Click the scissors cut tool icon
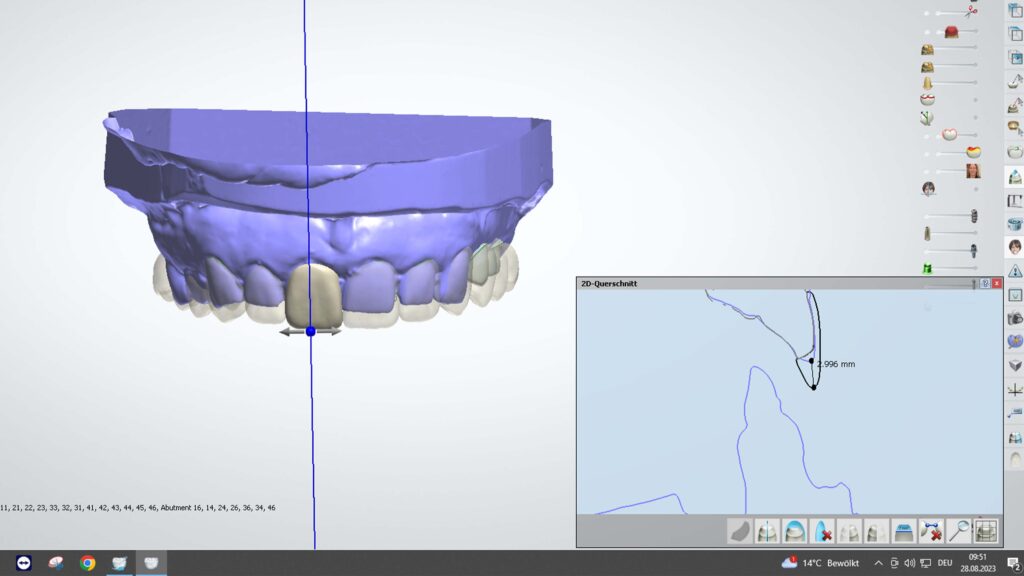 [x=970, y=11]
